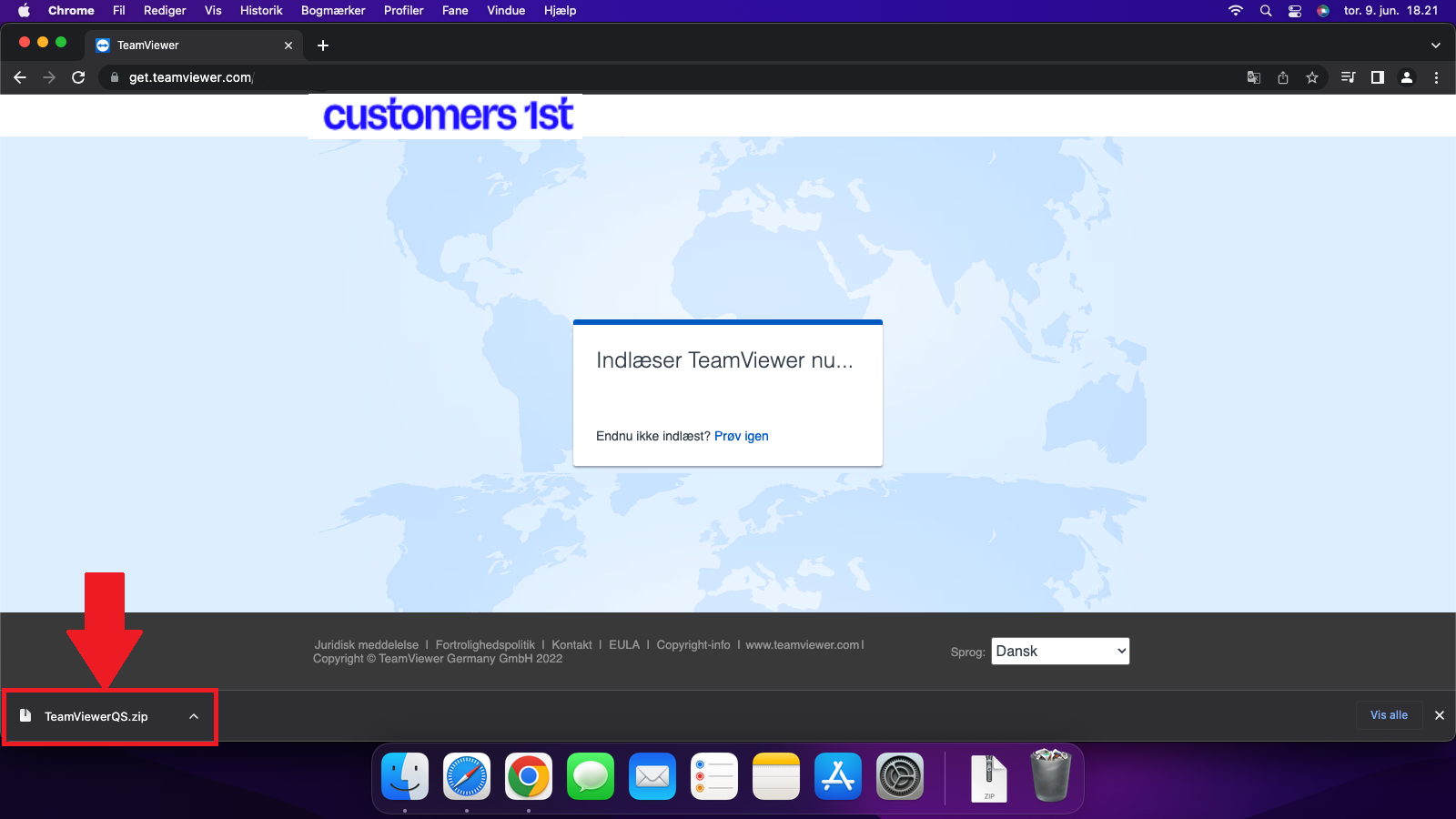
Task: Open Messages from the Dock
Action: (x=591, y=777)
